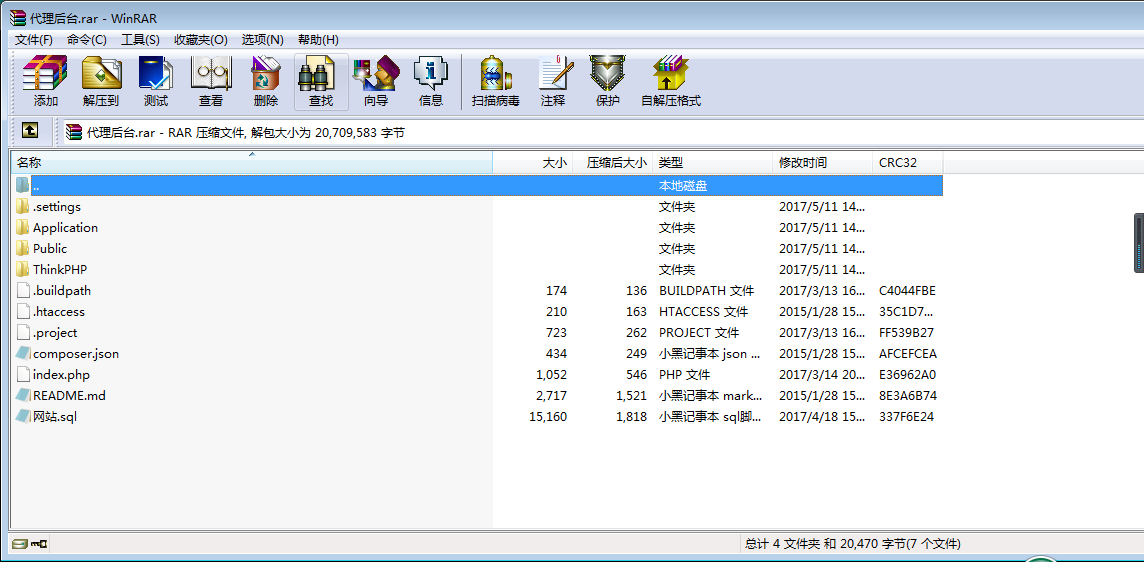Click CRC32 value C4044FBE
1144x562 pixels.
click(x=908, y=290)
